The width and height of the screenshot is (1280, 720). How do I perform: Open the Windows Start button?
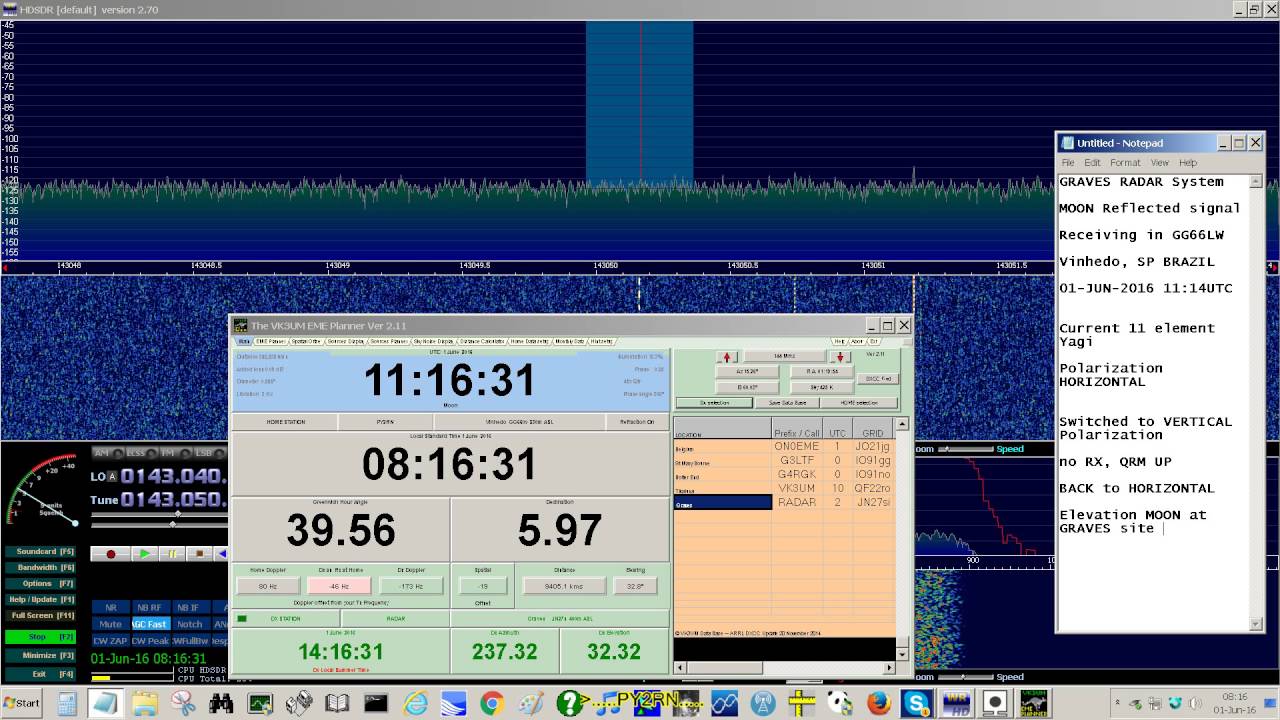click(21, 703)
